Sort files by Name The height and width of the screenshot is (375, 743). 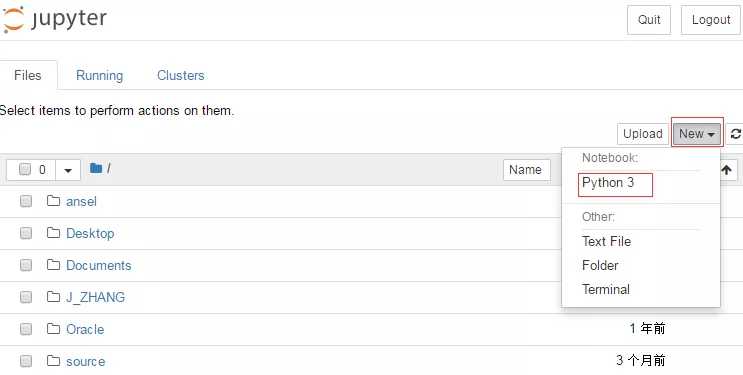tap(526, 170)
